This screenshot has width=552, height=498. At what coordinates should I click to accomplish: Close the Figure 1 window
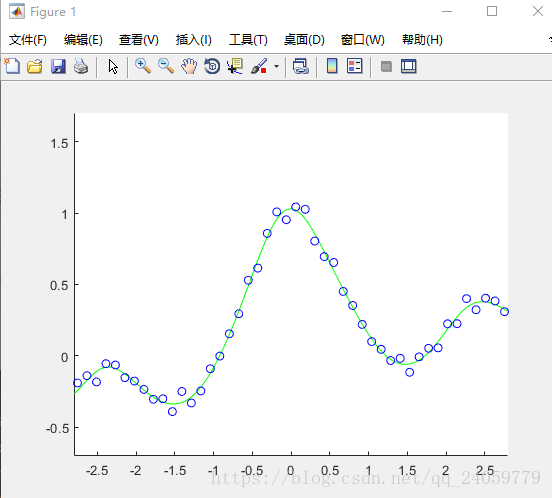click(538, 11)
